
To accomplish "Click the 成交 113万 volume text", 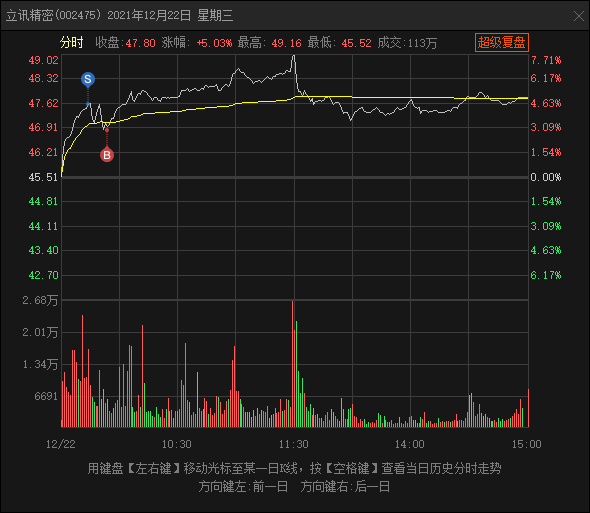I will (x=407, y=43).
